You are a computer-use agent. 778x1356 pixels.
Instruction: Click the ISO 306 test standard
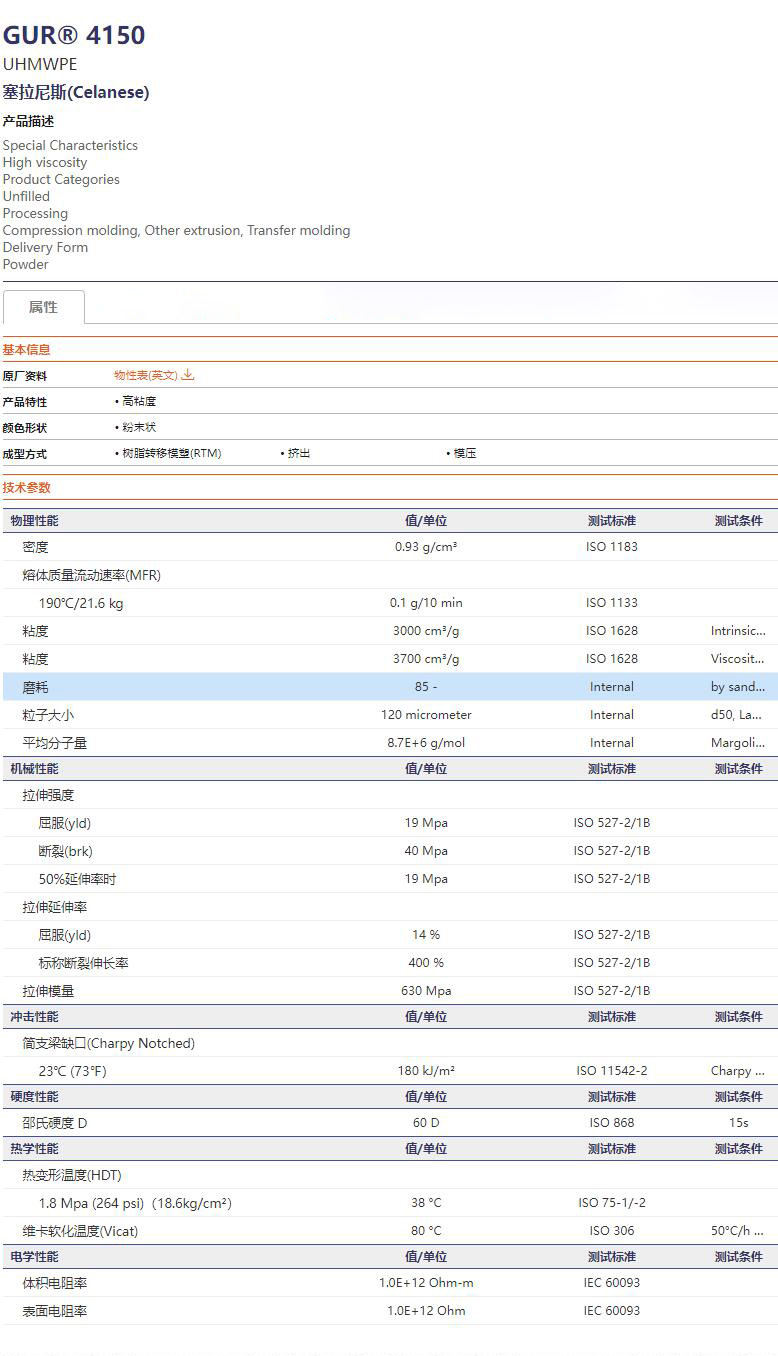612,1231
